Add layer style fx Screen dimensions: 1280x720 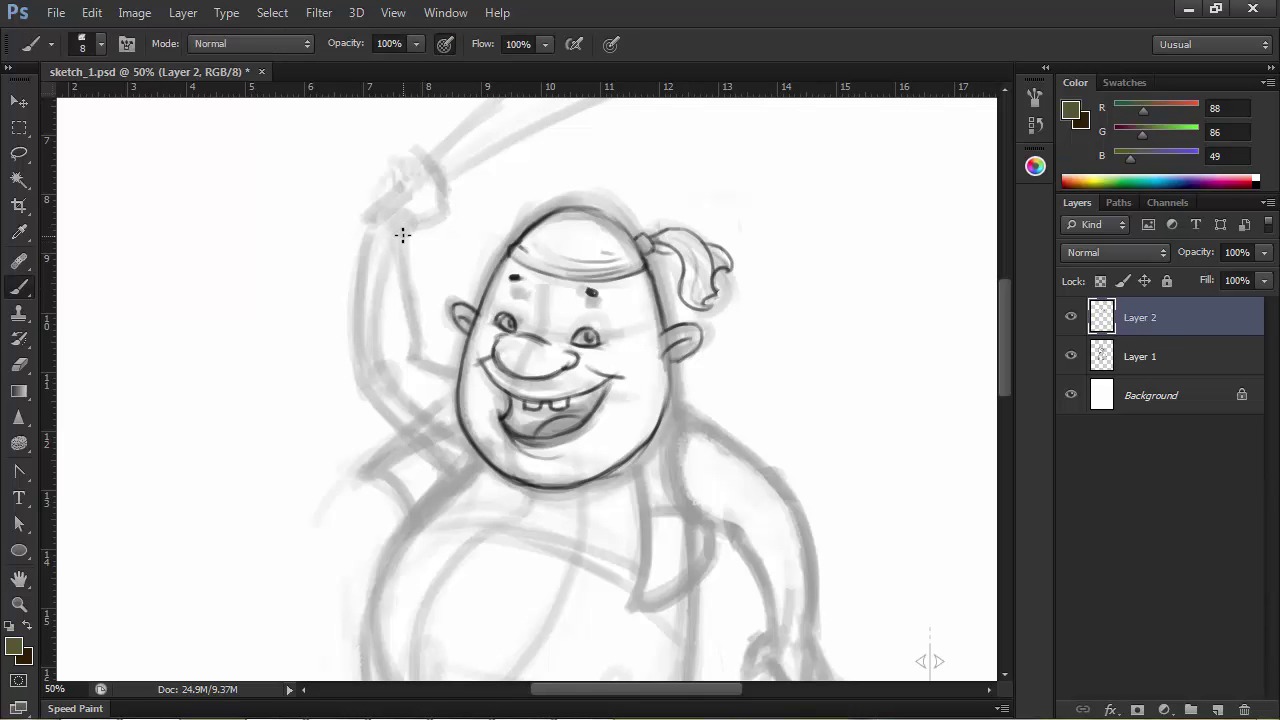click(1110, 710)
